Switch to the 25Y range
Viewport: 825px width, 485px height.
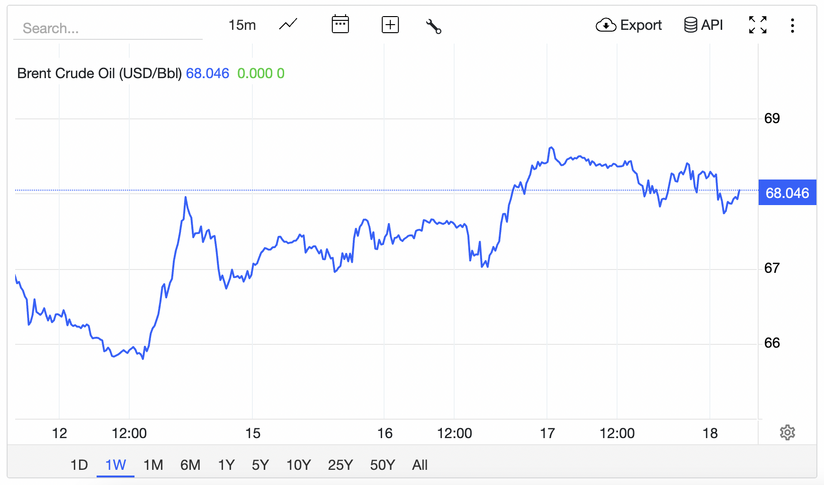(x=340, y=465)
